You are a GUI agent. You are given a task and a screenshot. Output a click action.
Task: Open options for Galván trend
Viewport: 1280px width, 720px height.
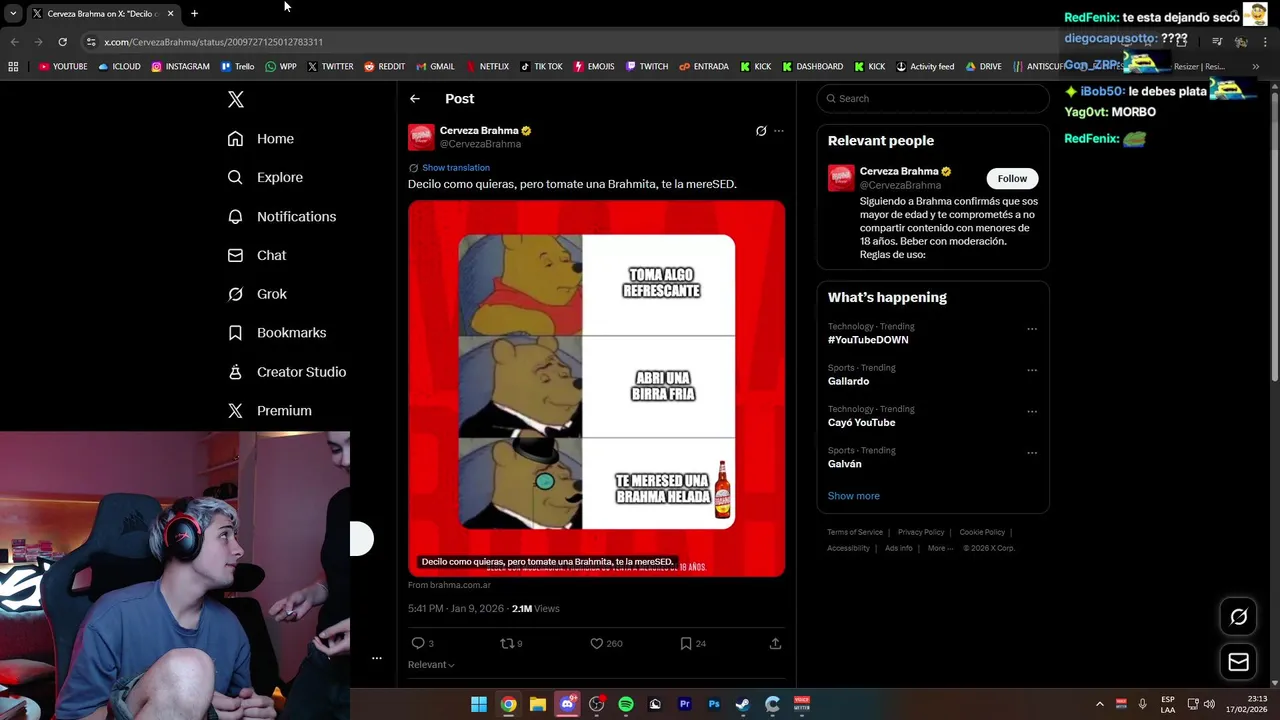(x=1032, y=452)
